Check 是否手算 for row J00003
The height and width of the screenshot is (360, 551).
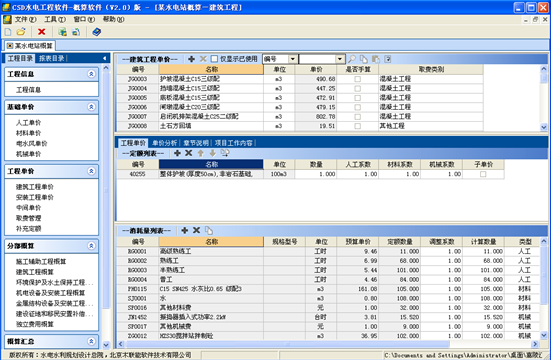(x=357, y=79)
